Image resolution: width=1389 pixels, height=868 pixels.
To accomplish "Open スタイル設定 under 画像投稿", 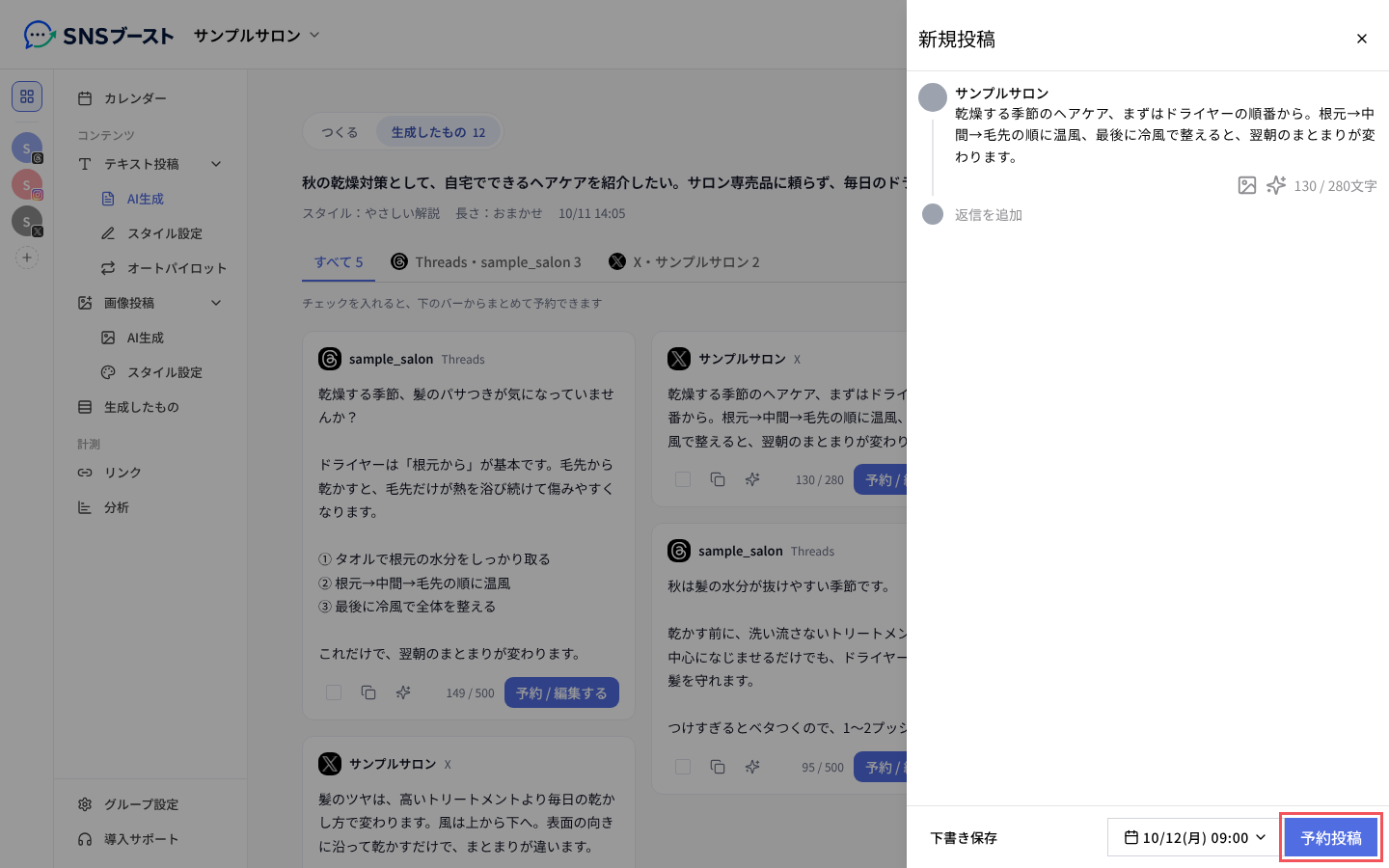I will (x=164, y=372).
